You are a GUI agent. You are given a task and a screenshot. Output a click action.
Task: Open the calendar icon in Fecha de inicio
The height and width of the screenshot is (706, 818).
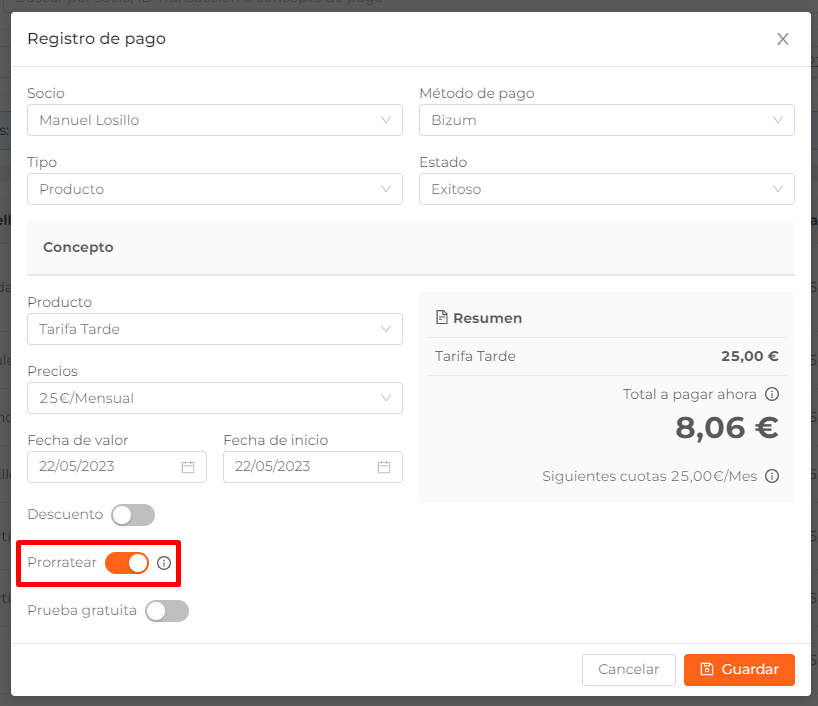tap(384, 467)
